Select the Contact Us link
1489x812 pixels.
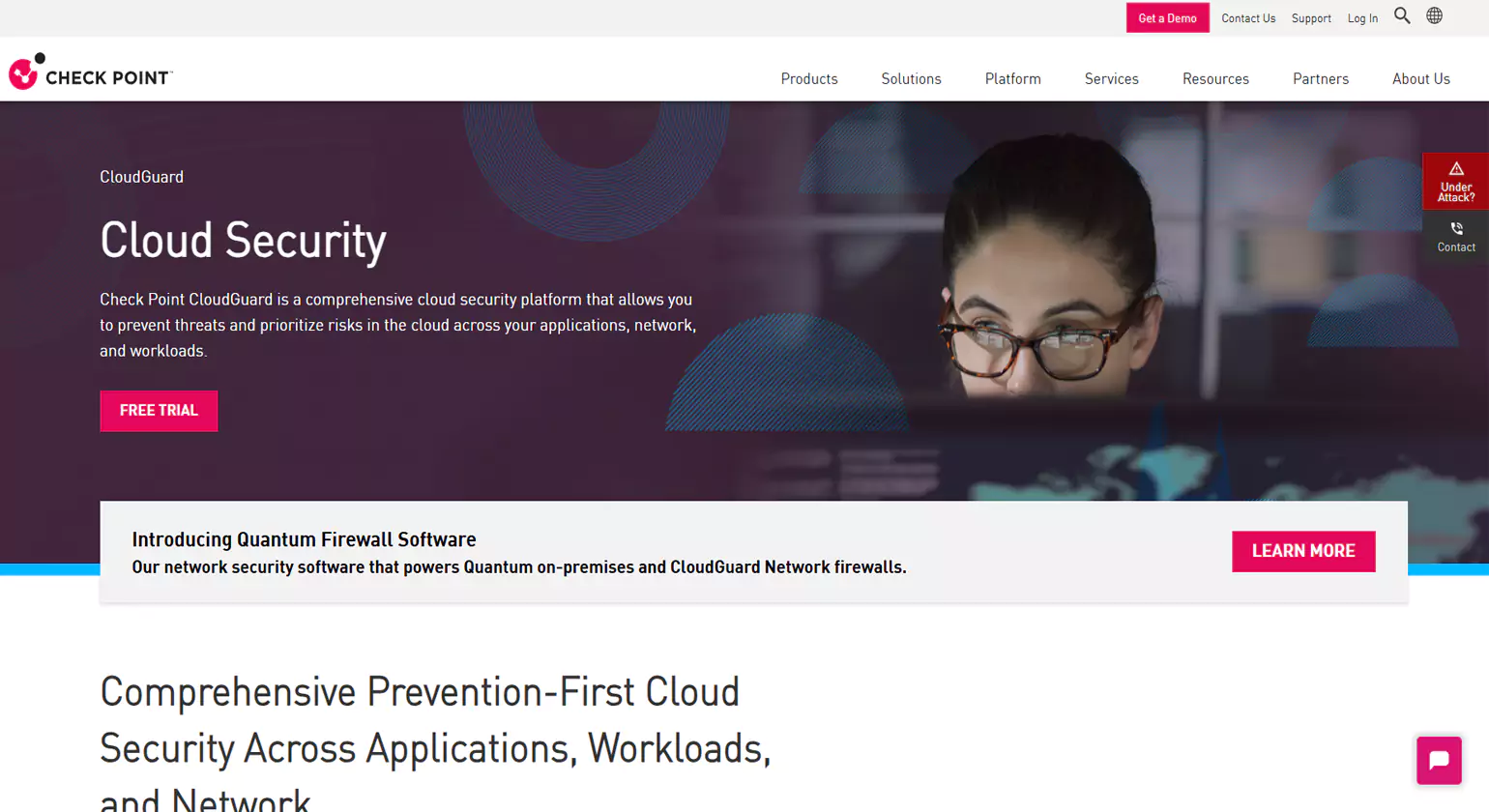[x=1248, y=17]
